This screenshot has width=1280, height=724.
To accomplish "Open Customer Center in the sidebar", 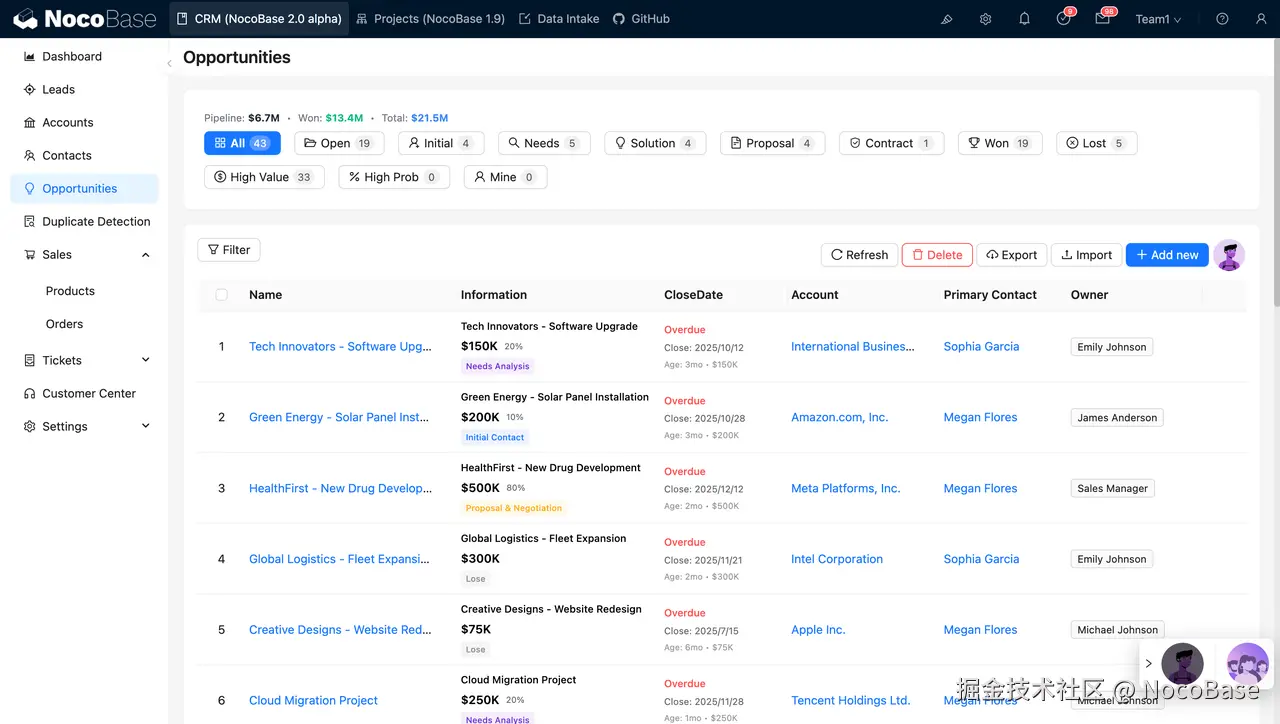I will coord(84,394).
